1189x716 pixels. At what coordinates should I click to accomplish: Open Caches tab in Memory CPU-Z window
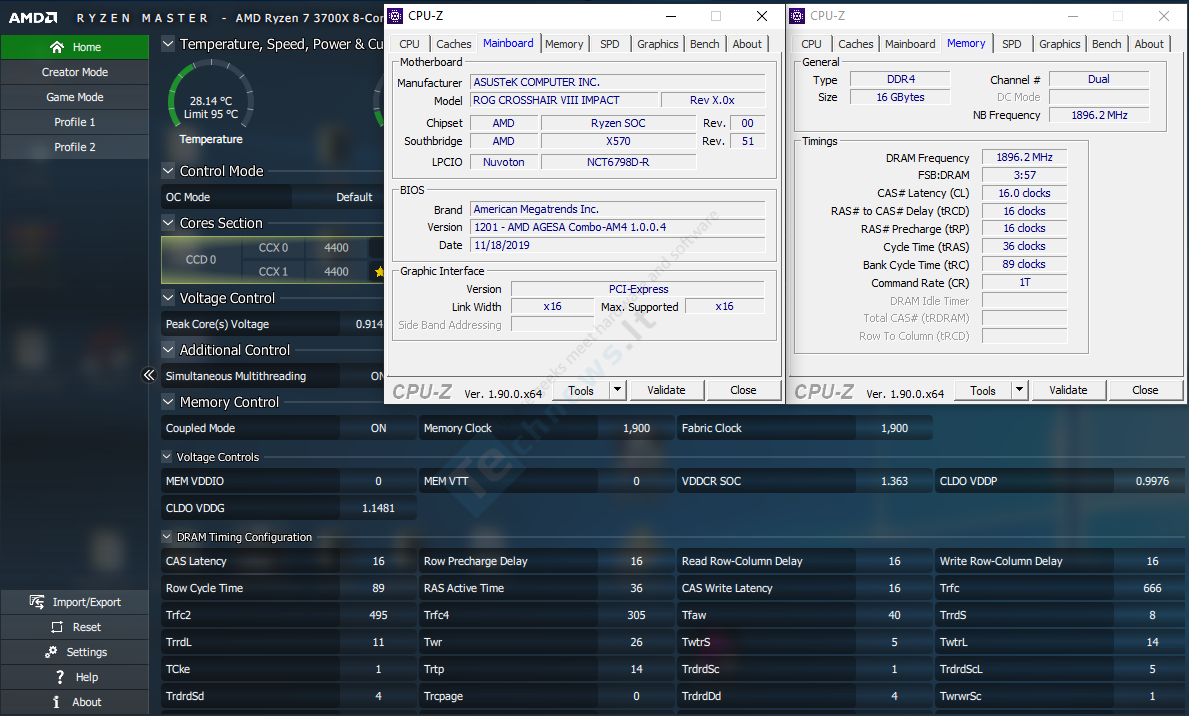coord(855,44)
